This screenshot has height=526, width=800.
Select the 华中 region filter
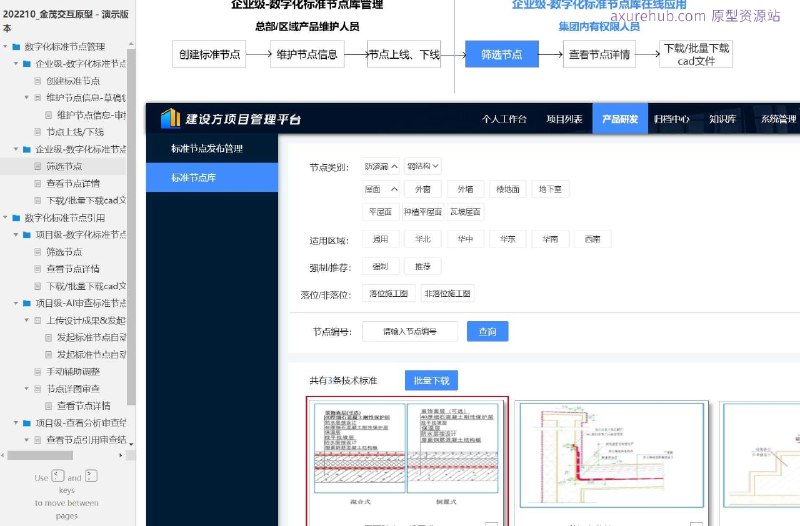coord(465,239)
